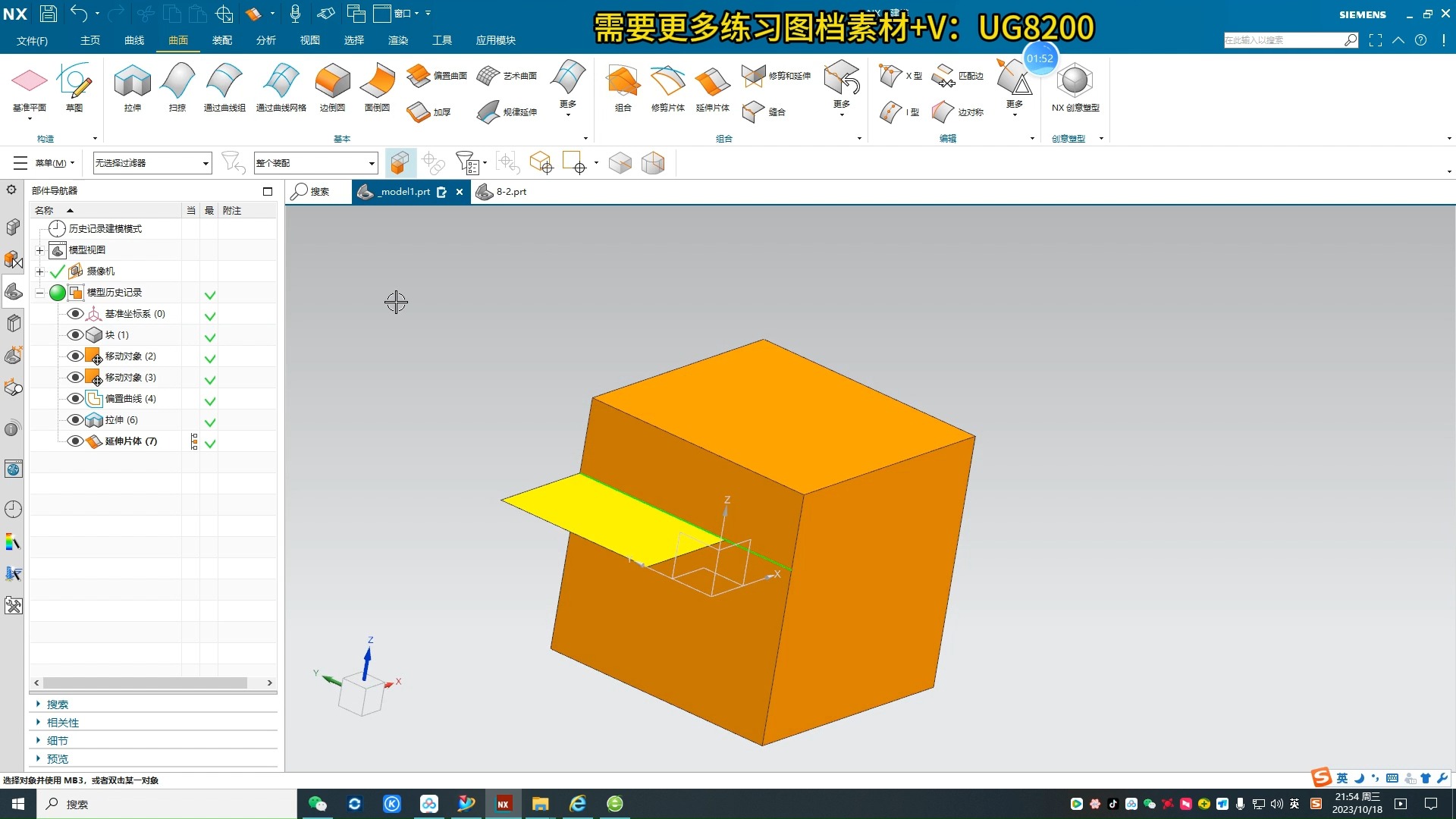Toggle visibility of 拉伸 (6)
Screen dimensions: 1456x819
[75, 419]
